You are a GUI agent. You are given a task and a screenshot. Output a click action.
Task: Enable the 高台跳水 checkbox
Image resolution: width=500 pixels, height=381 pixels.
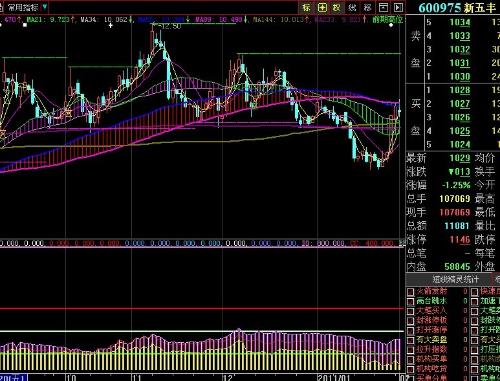(410, 302)
